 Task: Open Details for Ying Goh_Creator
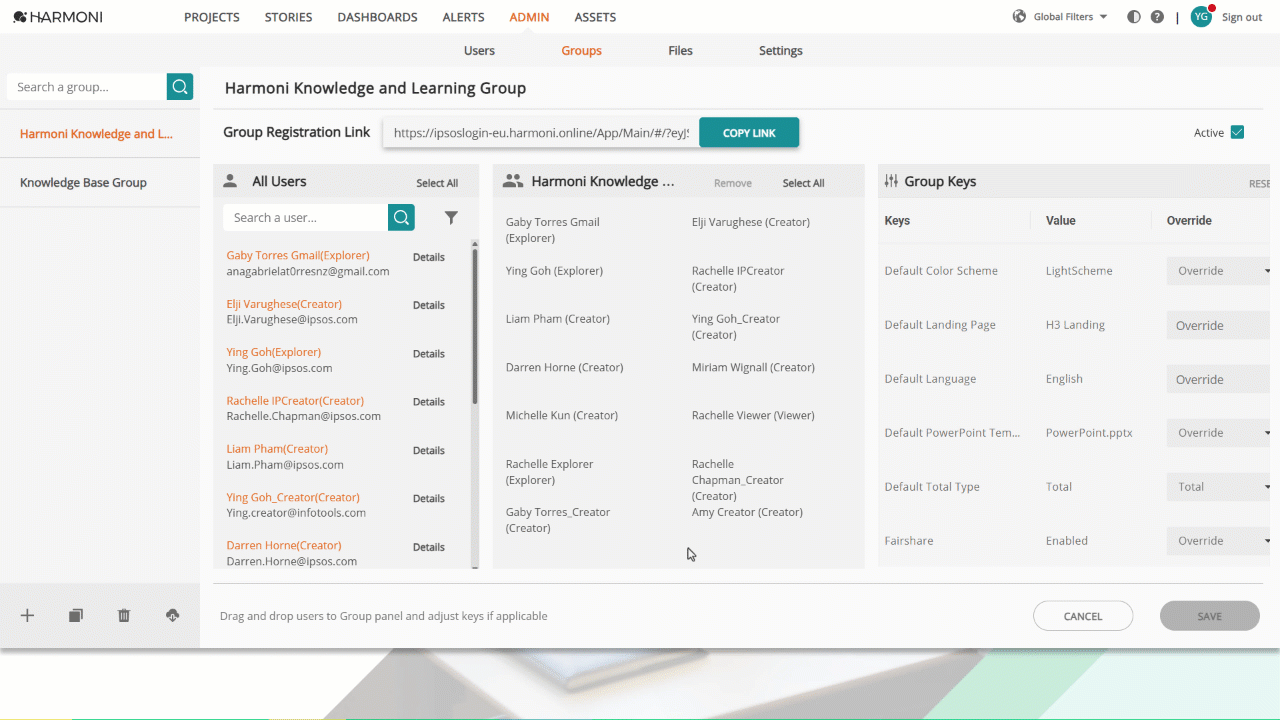(x=429, y=498)
